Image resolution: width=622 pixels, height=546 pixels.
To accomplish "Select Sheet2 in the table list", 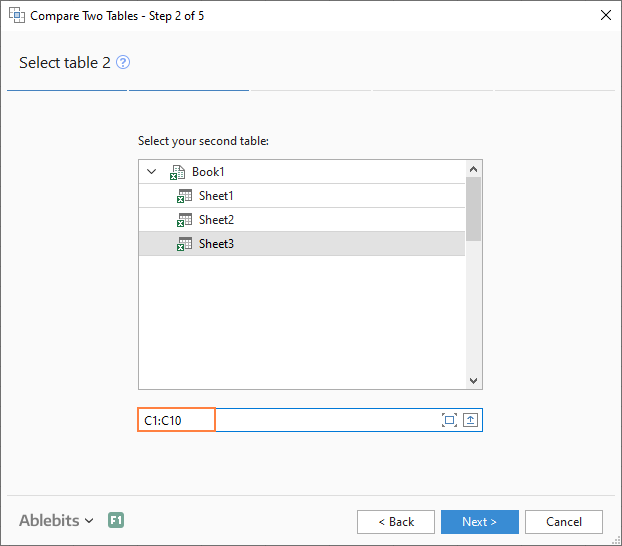I will 216,220.
